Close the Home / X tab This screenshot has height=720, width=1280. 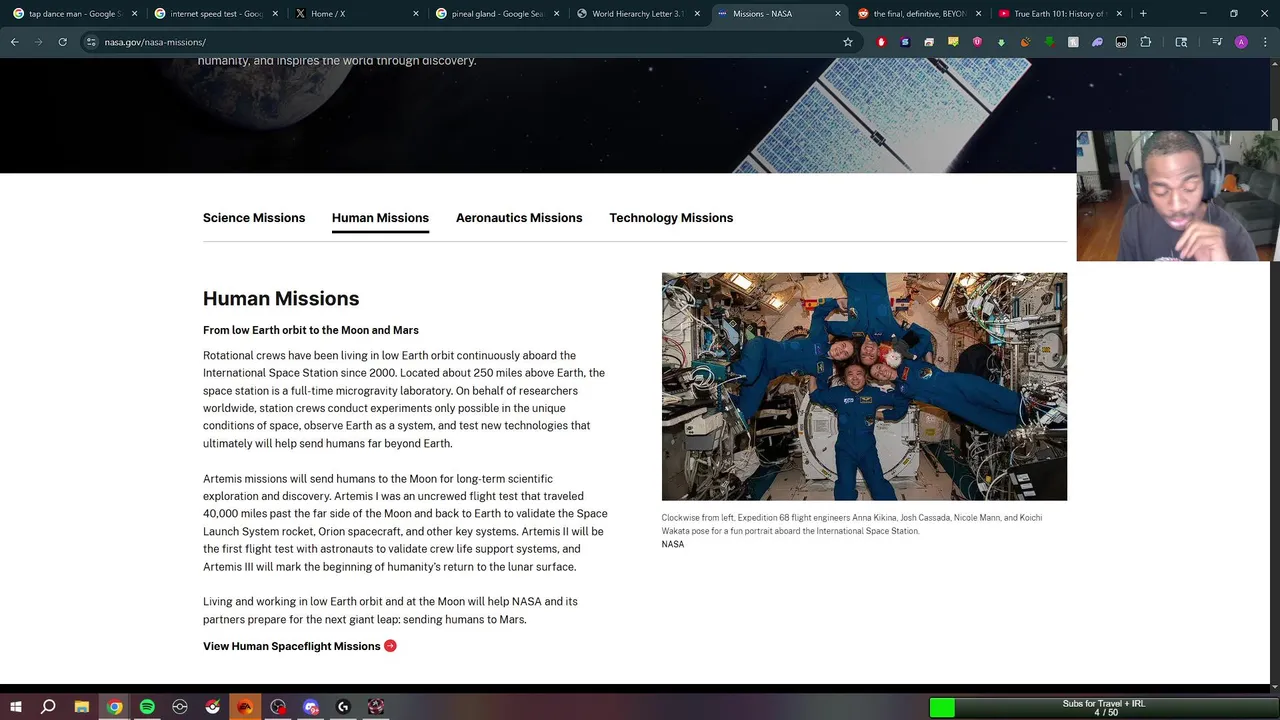tap(415, 14)
